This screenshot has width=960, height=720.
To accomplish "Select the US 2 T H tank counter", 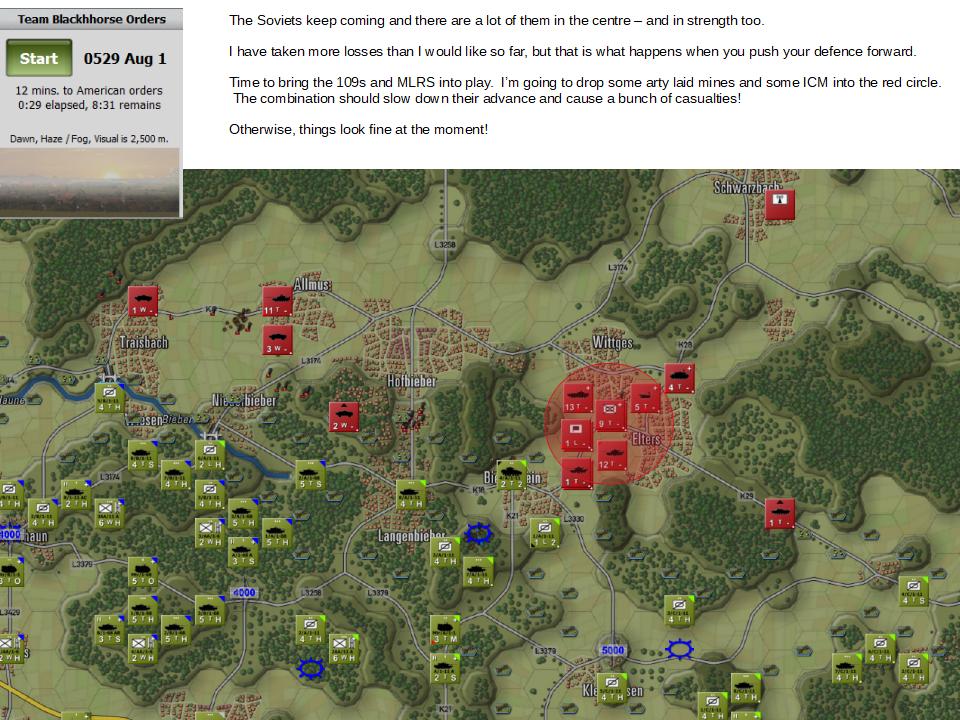I will click(76, 495).
